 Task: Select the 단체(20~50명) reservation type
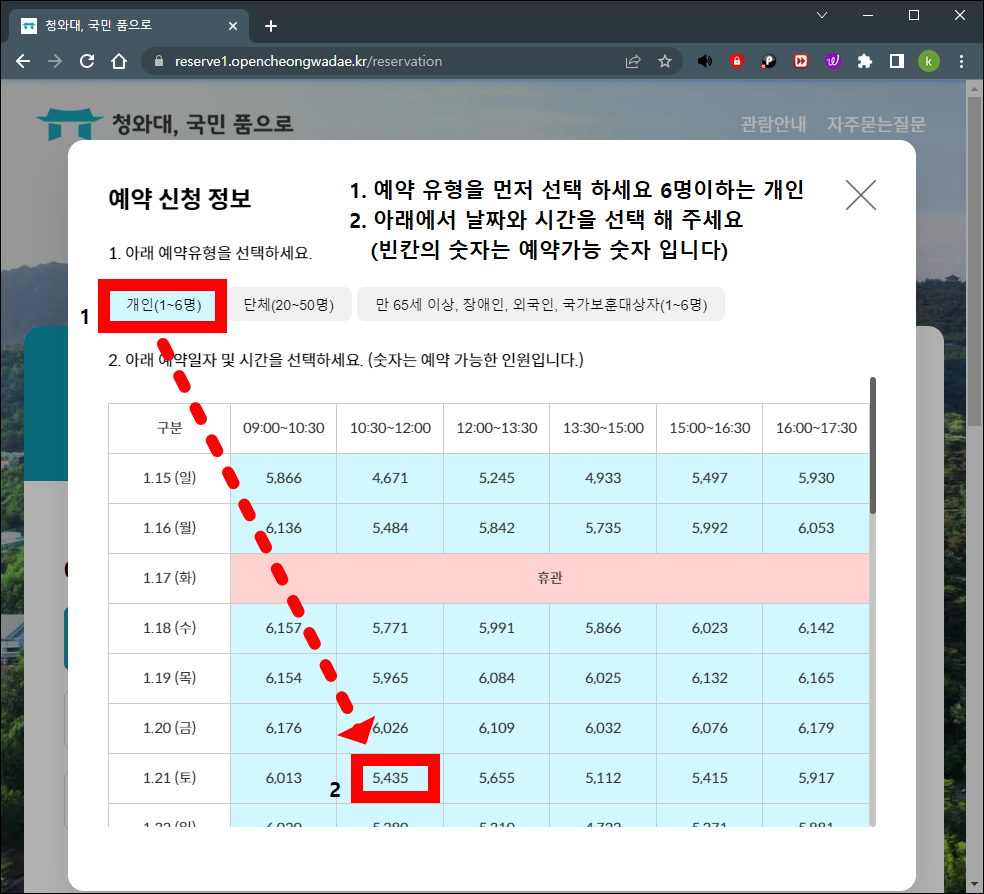[x=289, y=304]
